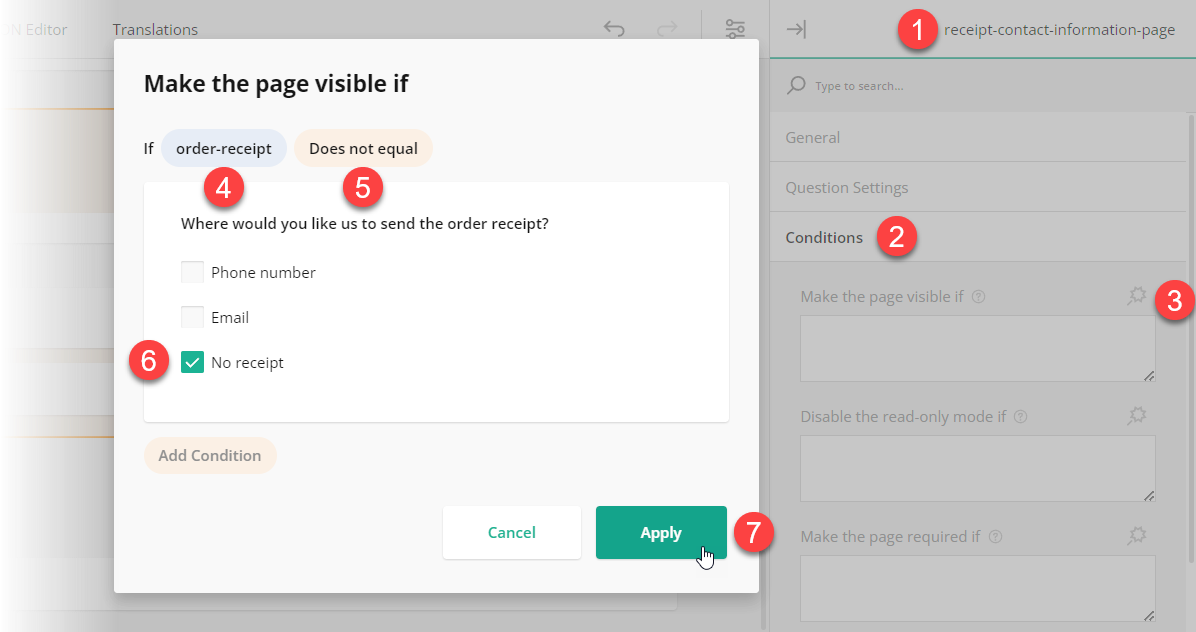Open the 'order-receipt' question selector

pos(224,147)
